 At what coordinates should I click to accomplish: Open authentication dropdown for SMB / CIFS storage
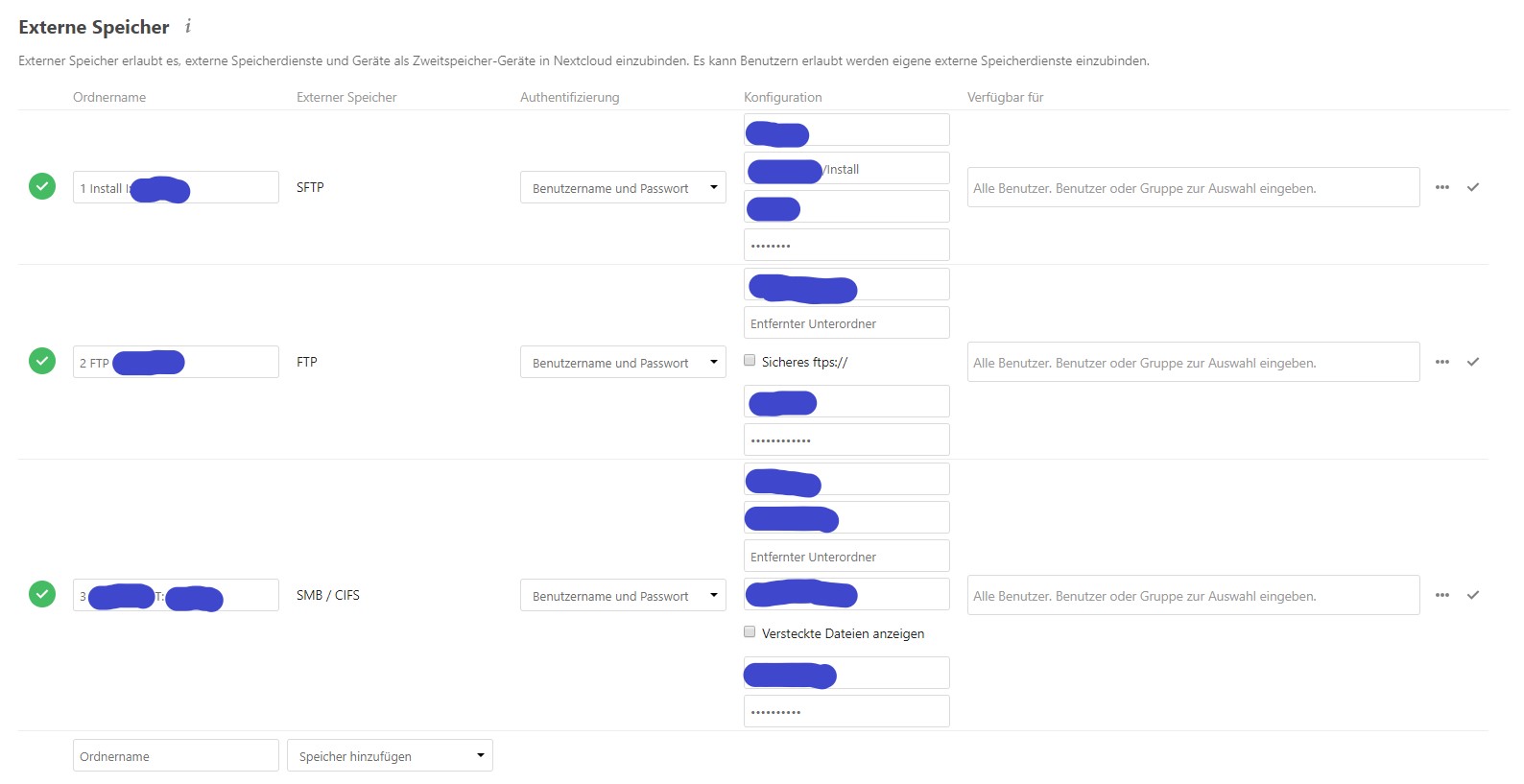coord(623,595)
